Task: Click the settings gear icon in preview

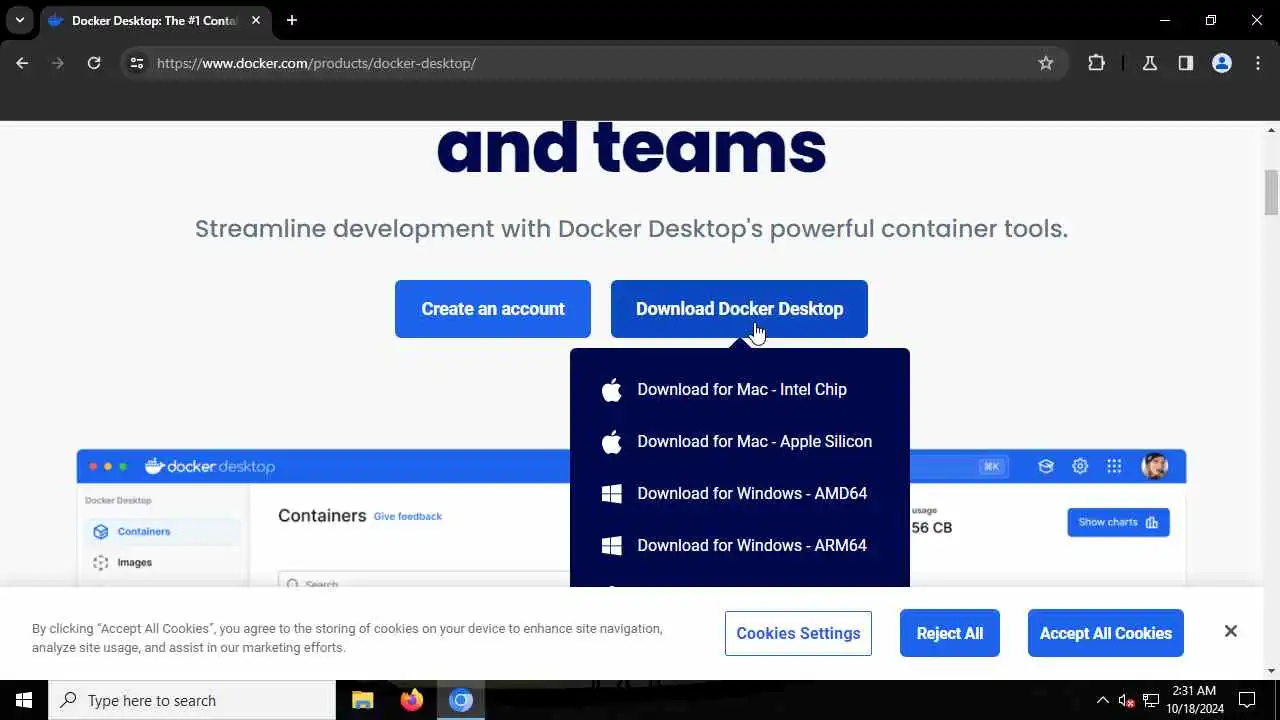Action: 1080,466
